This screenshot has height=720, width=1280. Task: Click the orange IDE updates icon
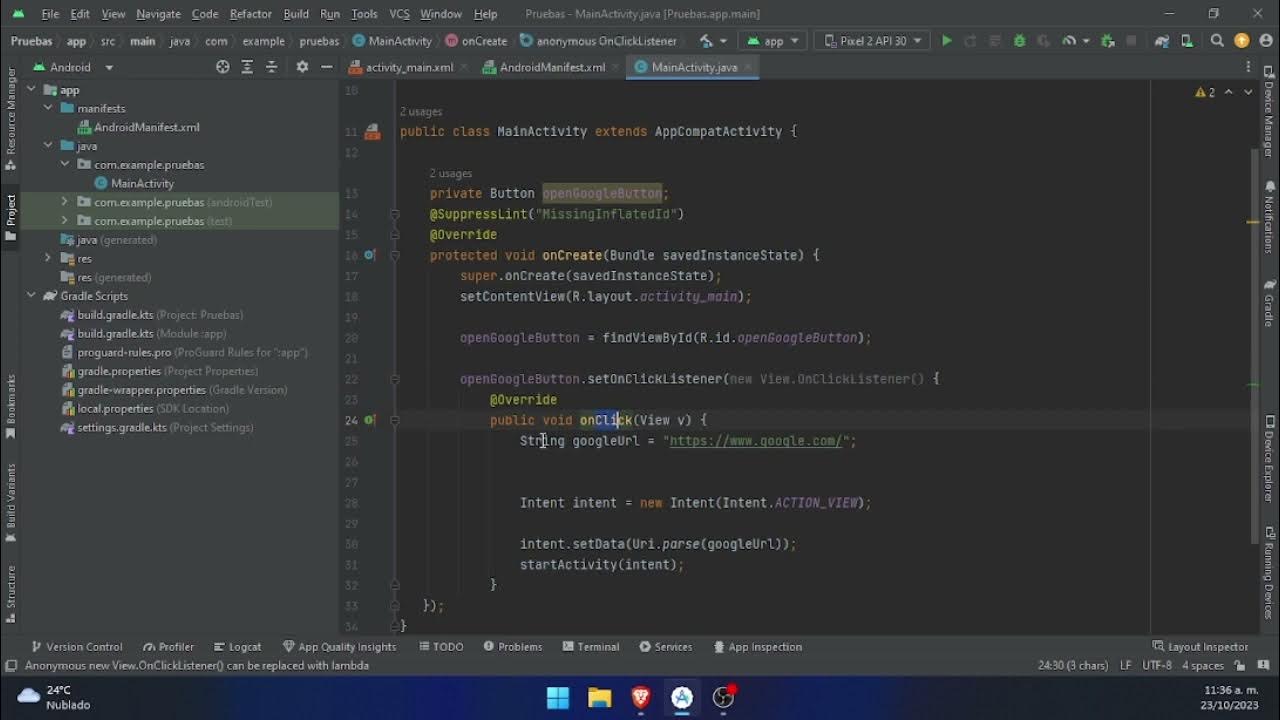(x=1241, y=41)
